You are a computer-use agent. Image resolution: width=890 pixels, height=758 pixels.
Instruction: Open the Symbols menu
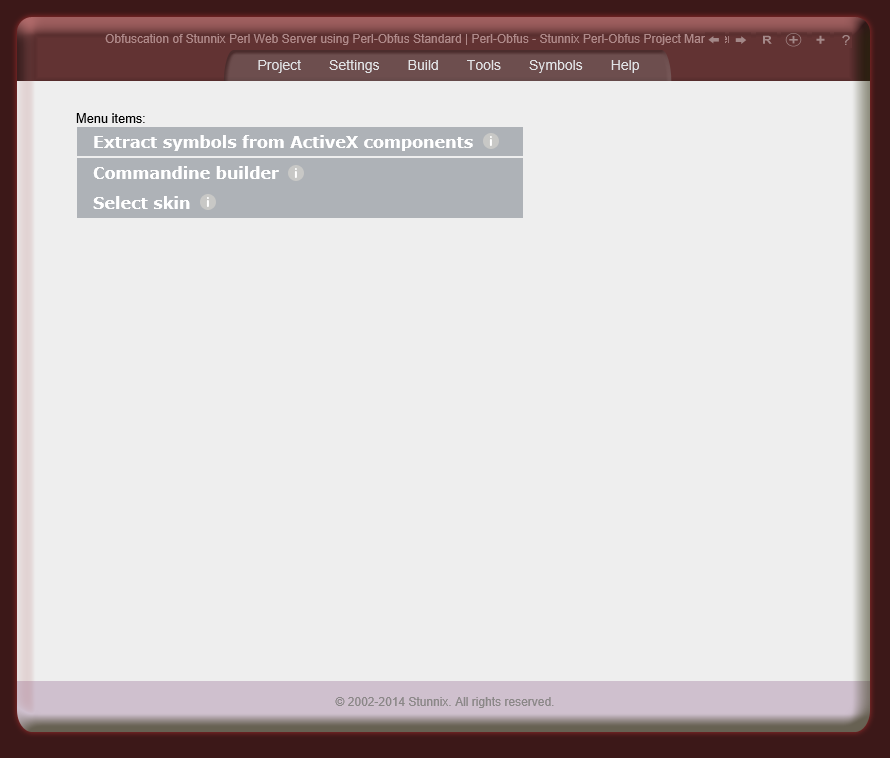pyautogui.click(x=555, y=65)
